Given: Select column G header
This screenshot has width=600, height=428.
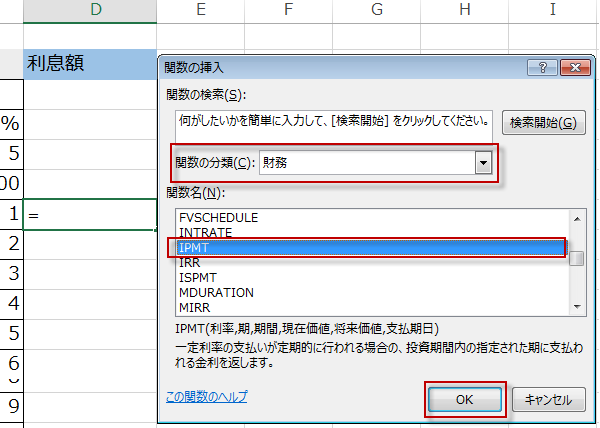Looking at the screenshot, I should 377,11.
